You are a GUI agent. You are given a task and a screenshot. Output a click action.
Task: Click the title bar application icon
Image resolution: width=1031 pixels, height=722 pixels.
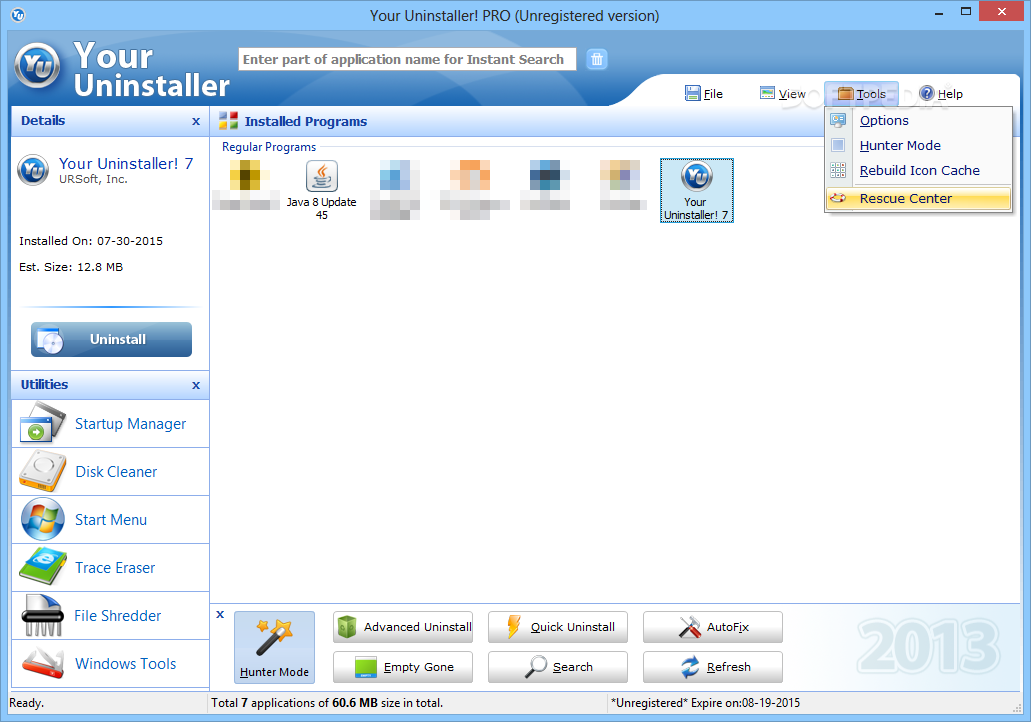pyautogui.click(x=18, y=14)
